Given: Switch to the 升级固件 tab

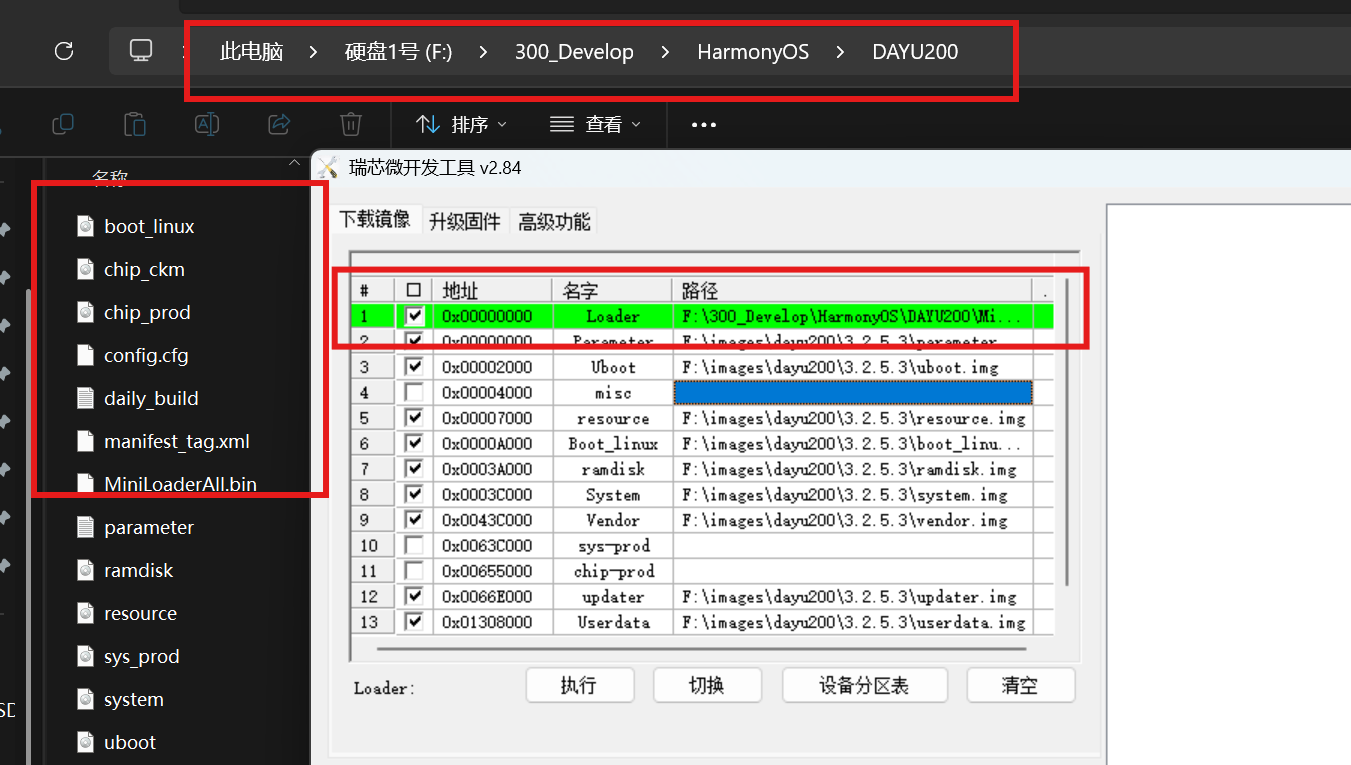Looking at the screenshot, I should point(465,222).
